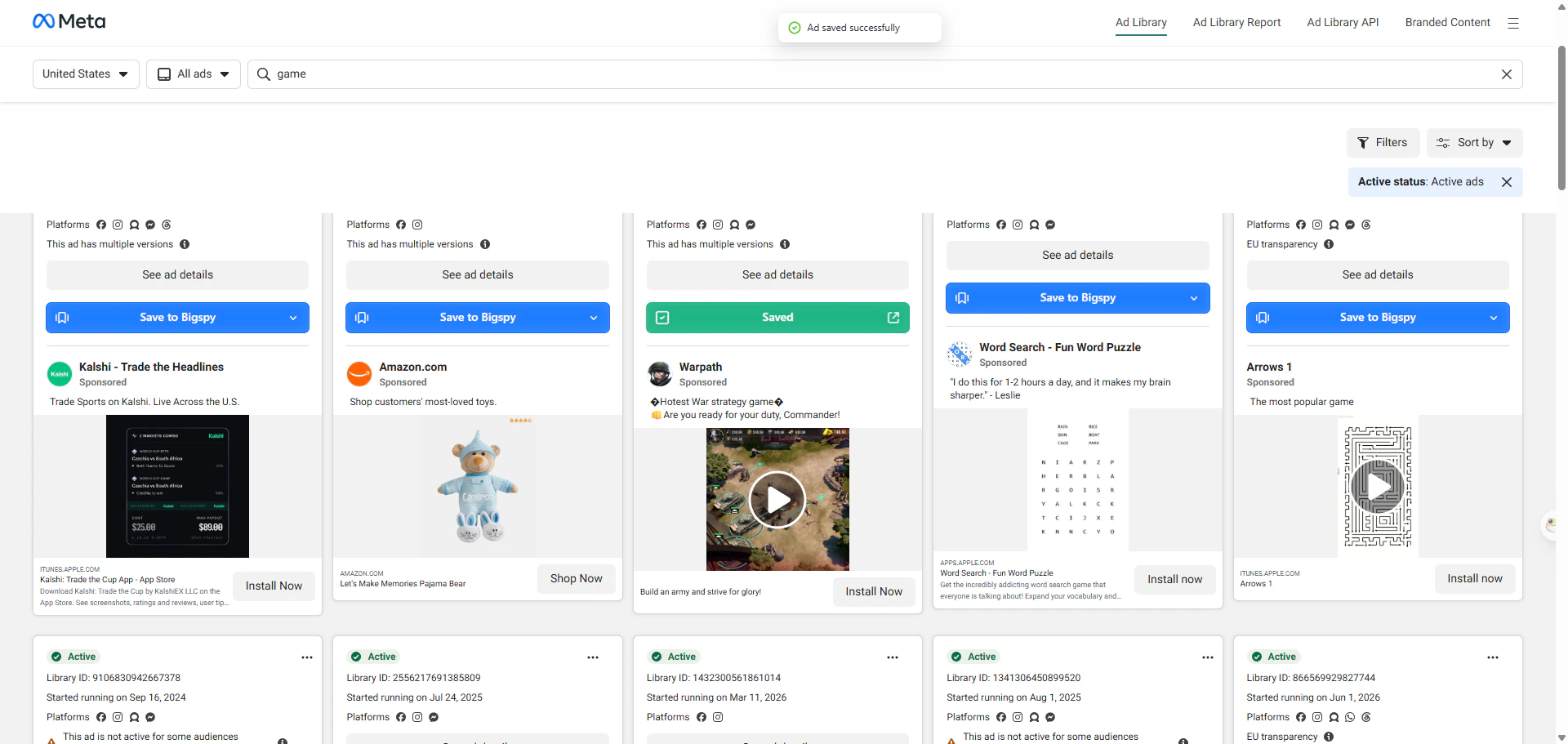The image size is (1568, 744).
Task: Clear the 'game' search text with the X
Action: (x=1507, y=74)
